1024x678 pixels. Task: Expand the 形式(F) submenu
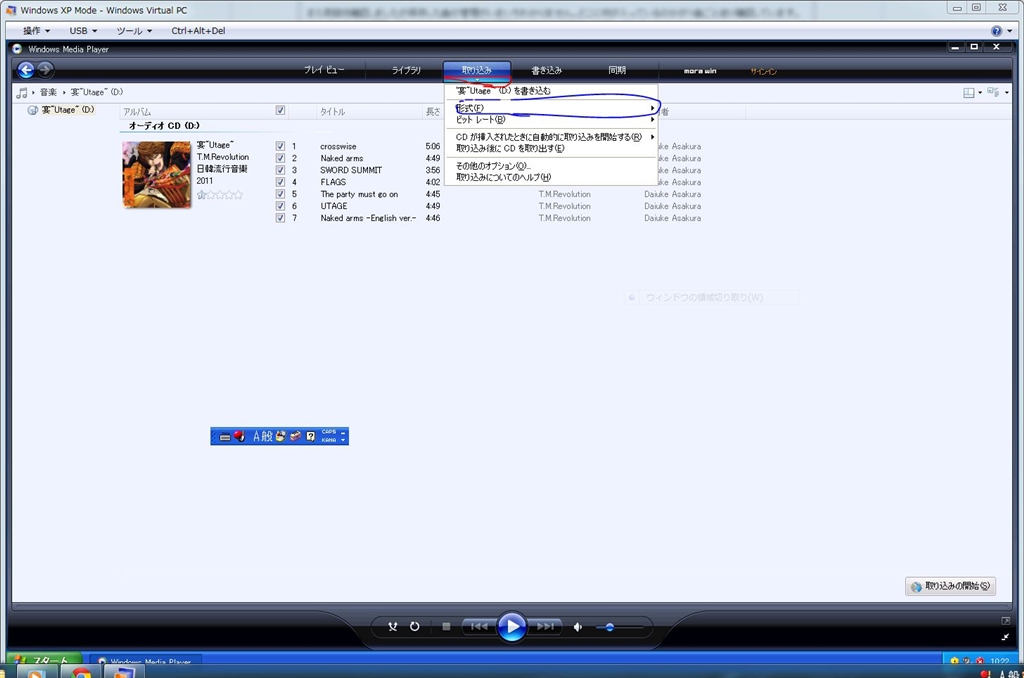coord(551,108)
